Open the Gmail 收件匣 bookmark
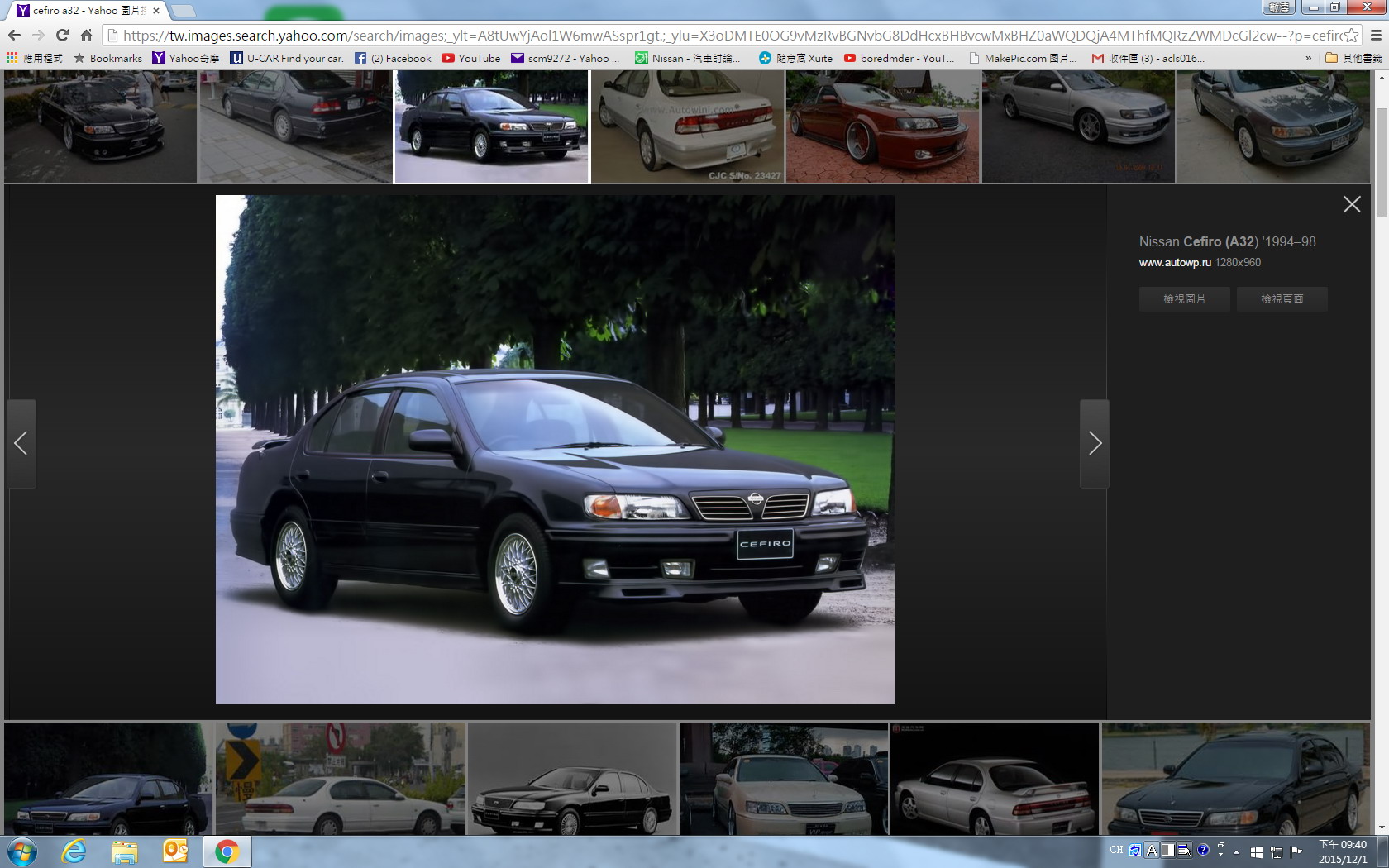This screenshot has width=1389, height=868. [x=1148, y=58]
